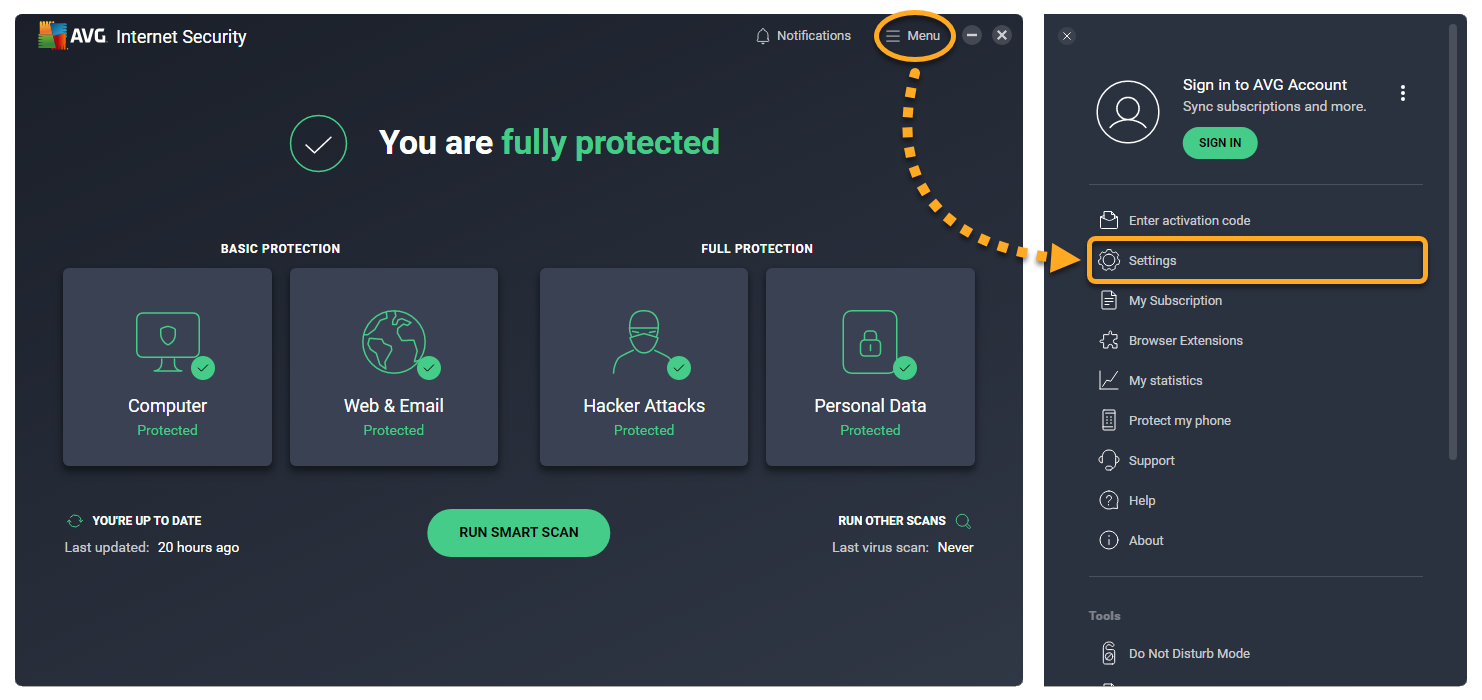Screen dimensions: 1482x700
Task: Open My Subscription entry
Action: point(1175,300)
